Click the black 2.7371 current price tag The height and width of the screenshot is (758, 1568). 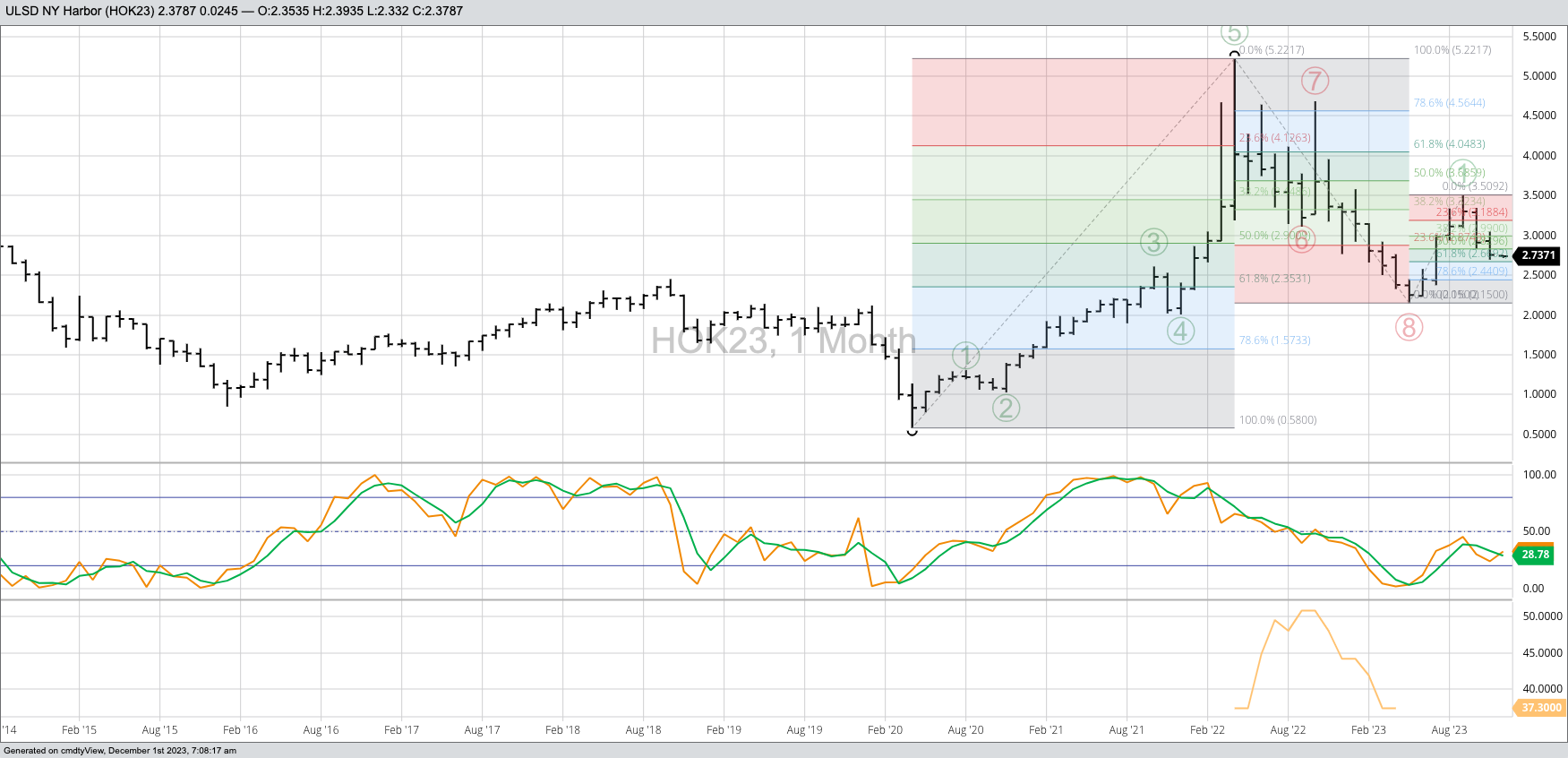pyautogui.click(x=1538, y=255)
